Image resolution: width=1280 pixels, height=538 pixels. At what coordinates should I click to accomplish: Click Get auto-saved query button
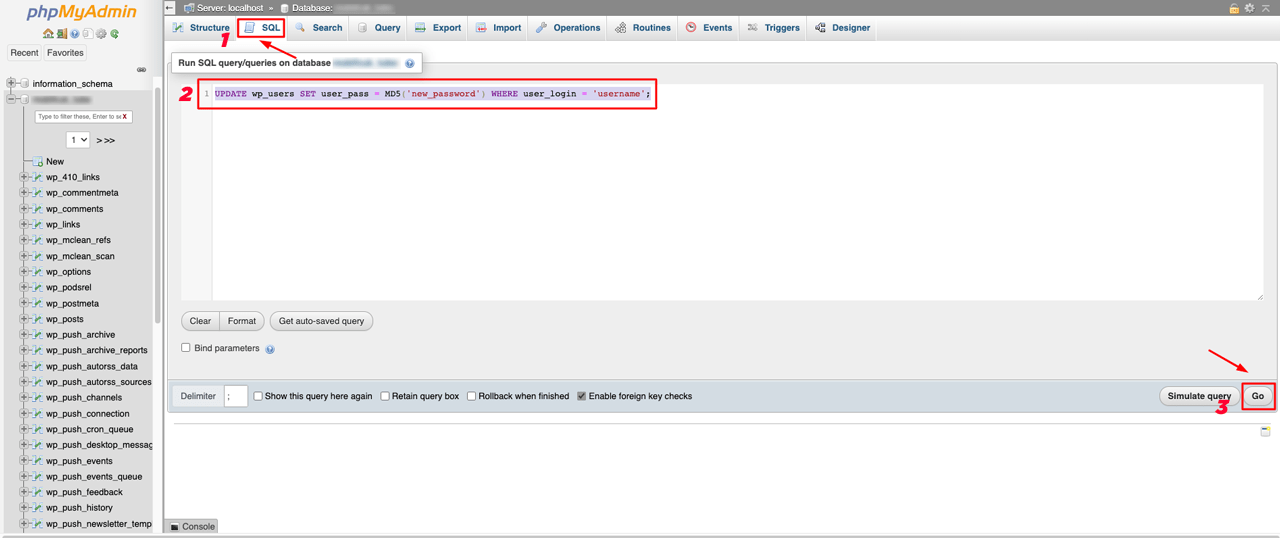click(321, 321)
